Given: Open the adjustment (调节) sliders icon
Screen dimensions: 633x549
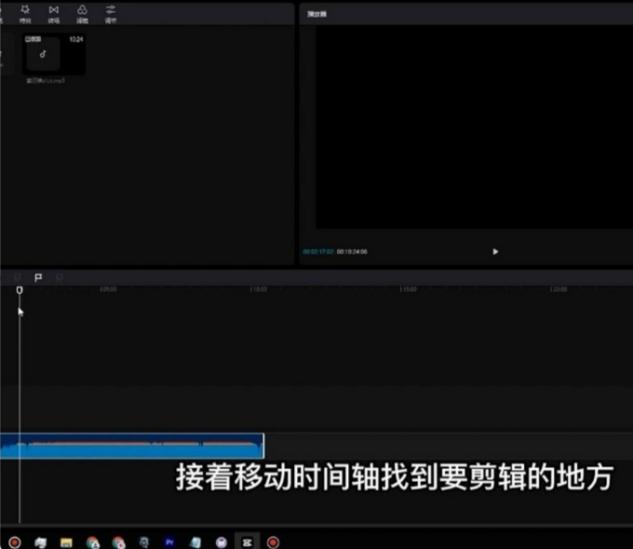Looking at the screenshot, I should (x=110, y=10).
